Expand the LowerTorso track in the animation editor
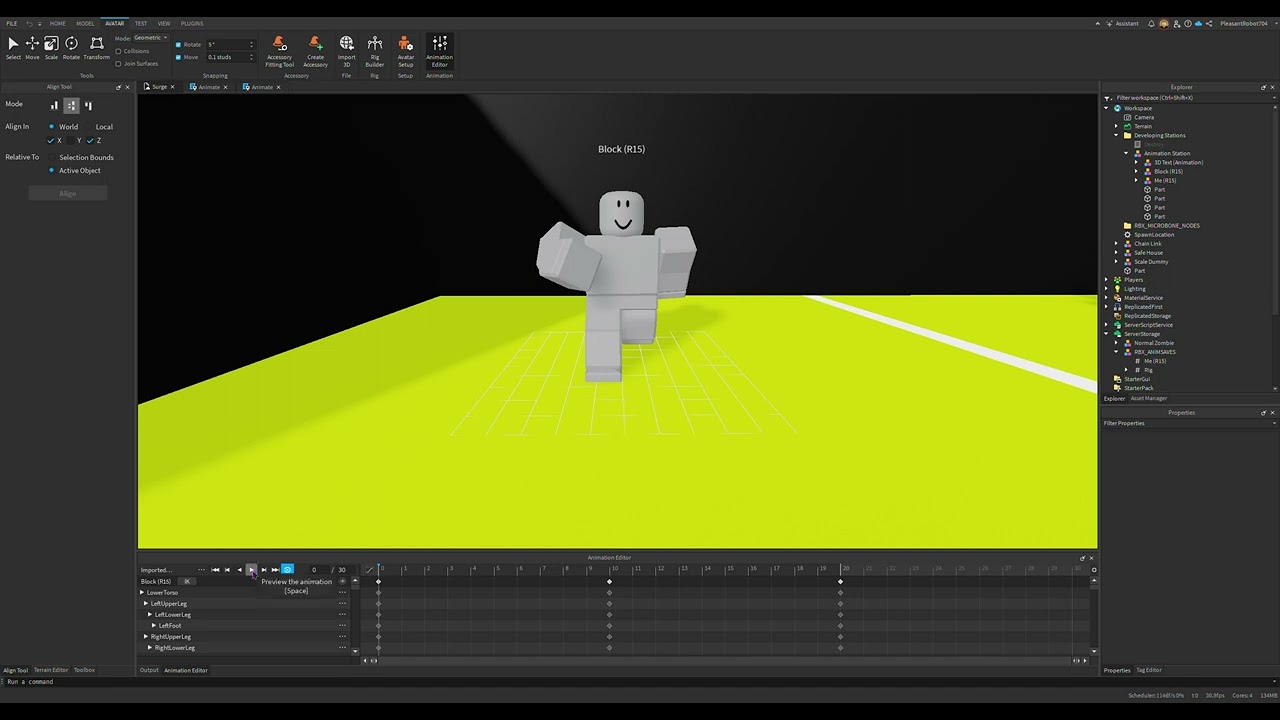Viewport: 1280px width, 720px height. 142,592
